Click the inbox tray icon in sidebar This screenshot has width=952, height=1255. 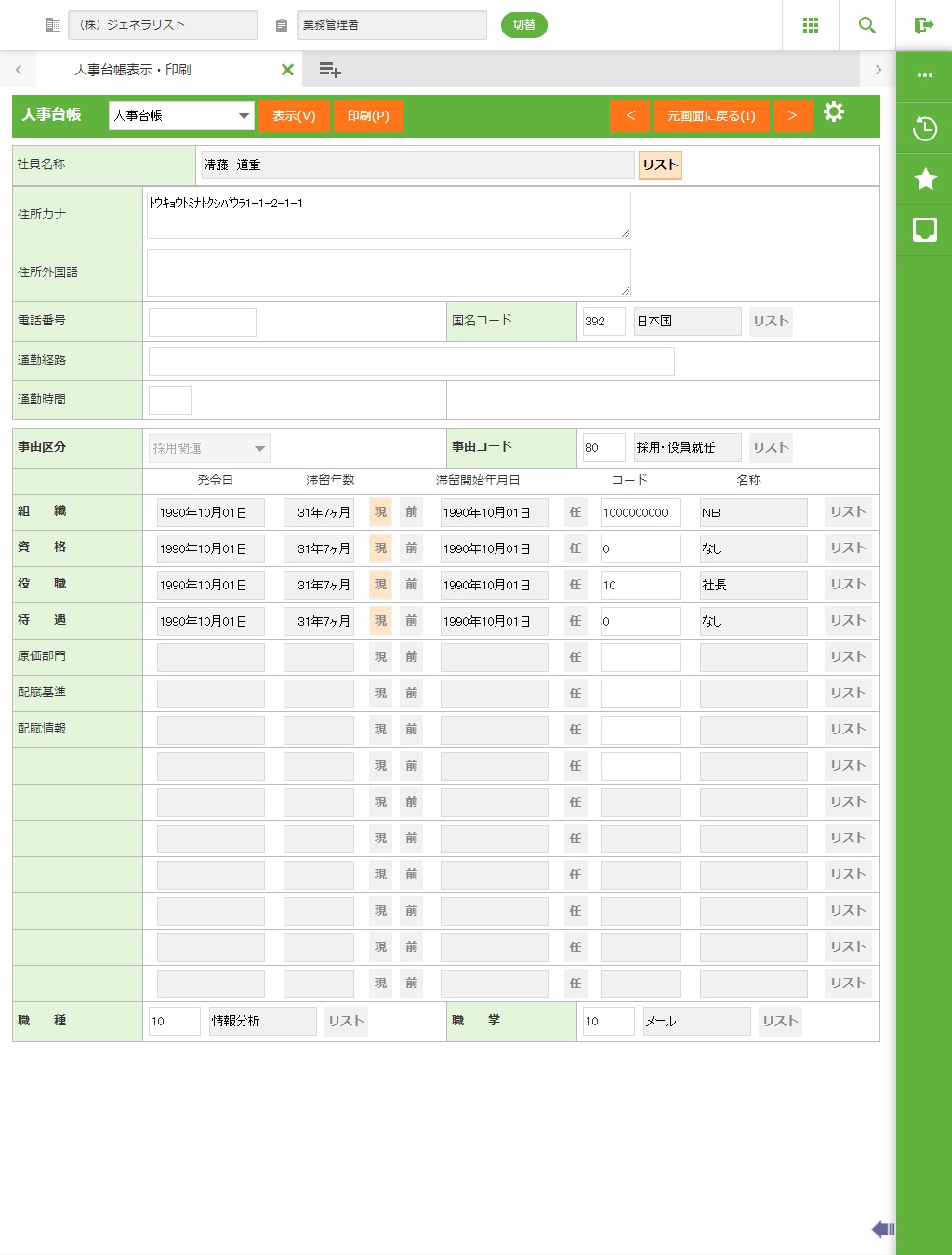[x=924, y=229]
